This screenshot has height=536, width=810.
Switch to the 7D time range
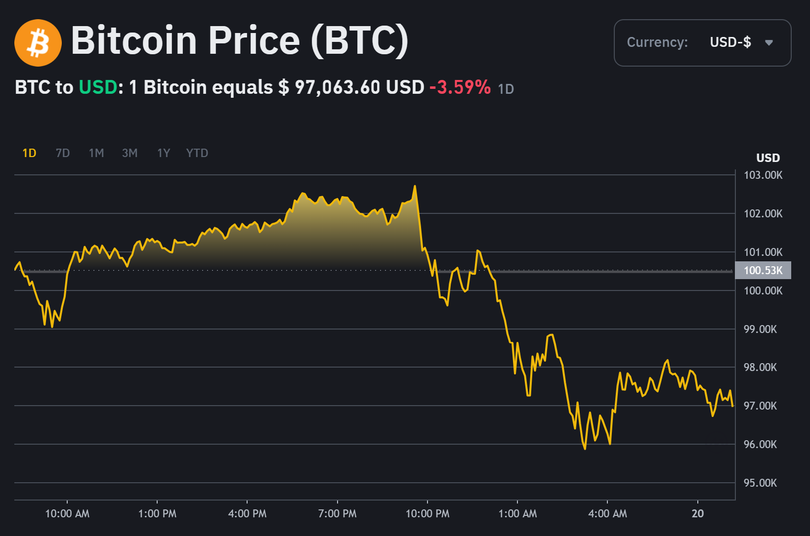point(63,153)
